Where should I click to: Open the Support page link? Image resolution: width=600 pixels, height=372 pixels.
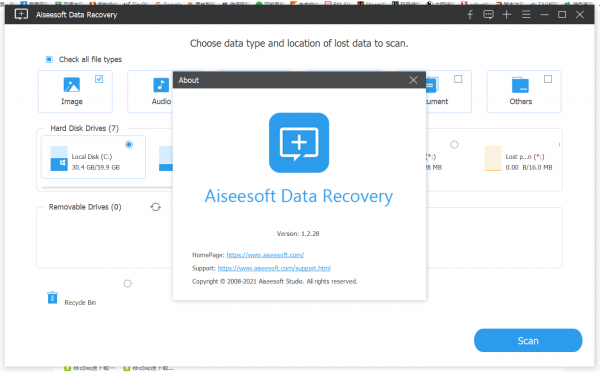click(274, 268)
